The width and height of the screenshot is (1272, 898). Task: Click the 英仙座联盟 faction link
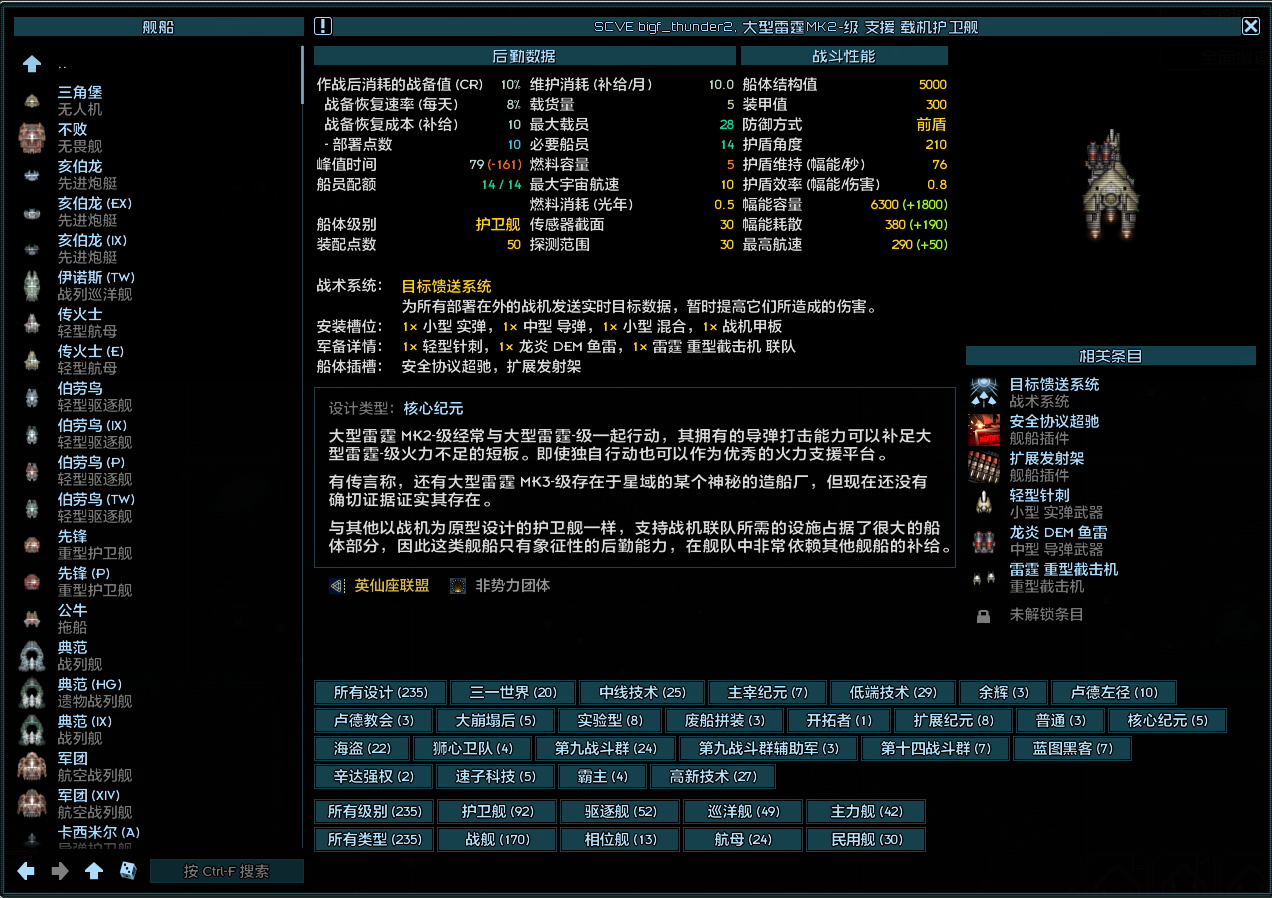pyautogui.click(x=392, y=585)
